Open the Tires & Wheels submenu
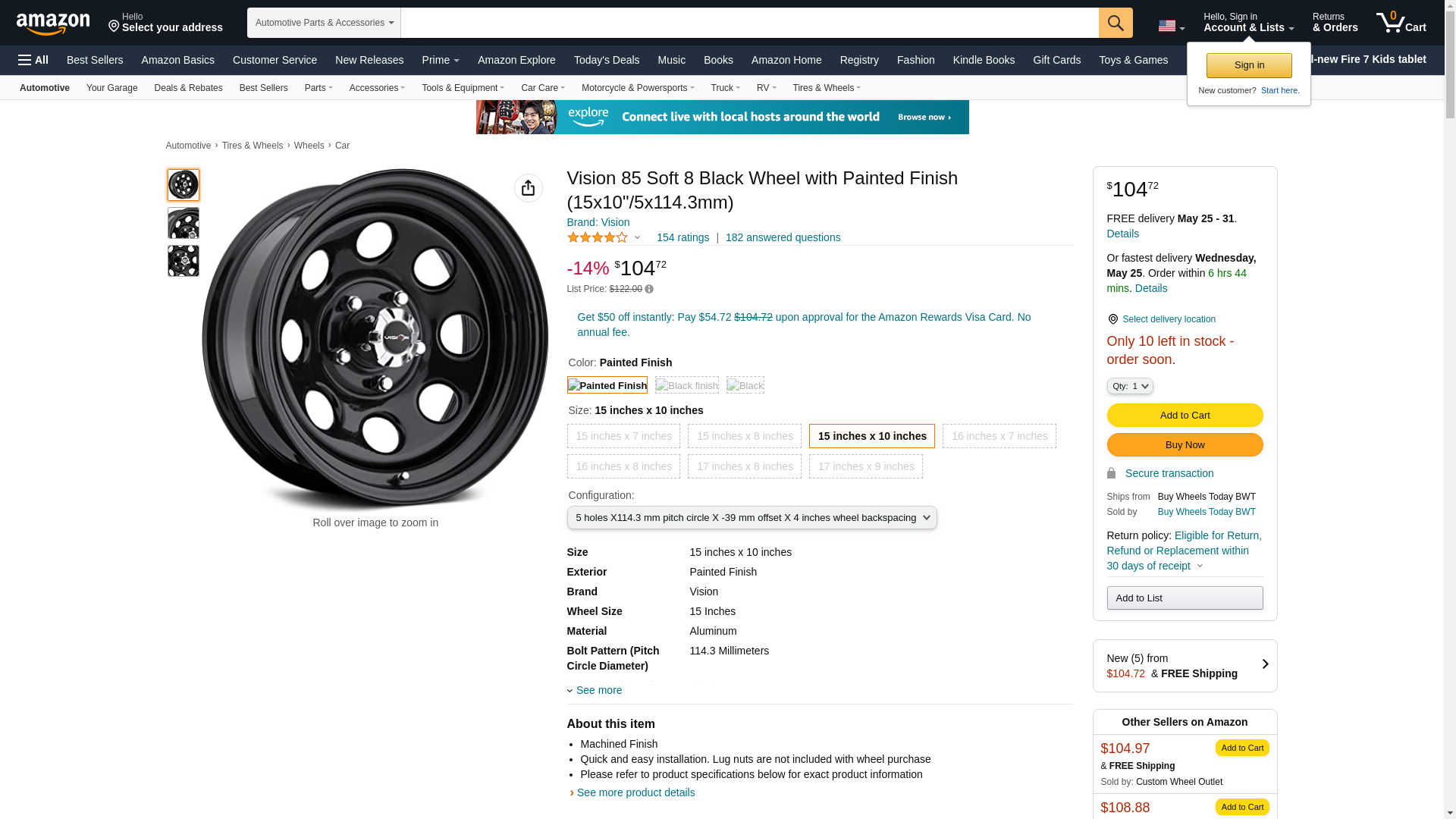This screenshot has width=1456, height=819. point(826,88)
